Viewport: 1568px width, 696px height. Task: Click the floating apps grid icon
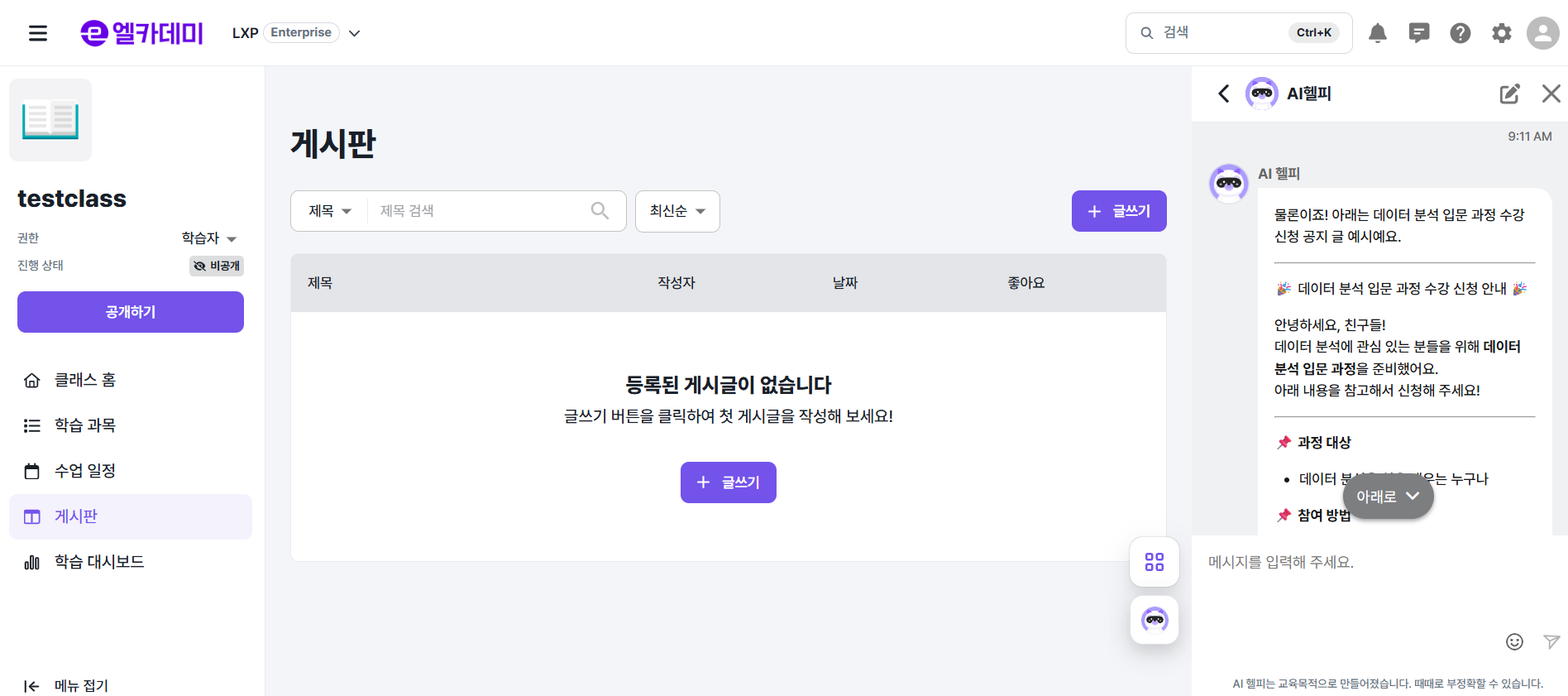pos(1154,562)
